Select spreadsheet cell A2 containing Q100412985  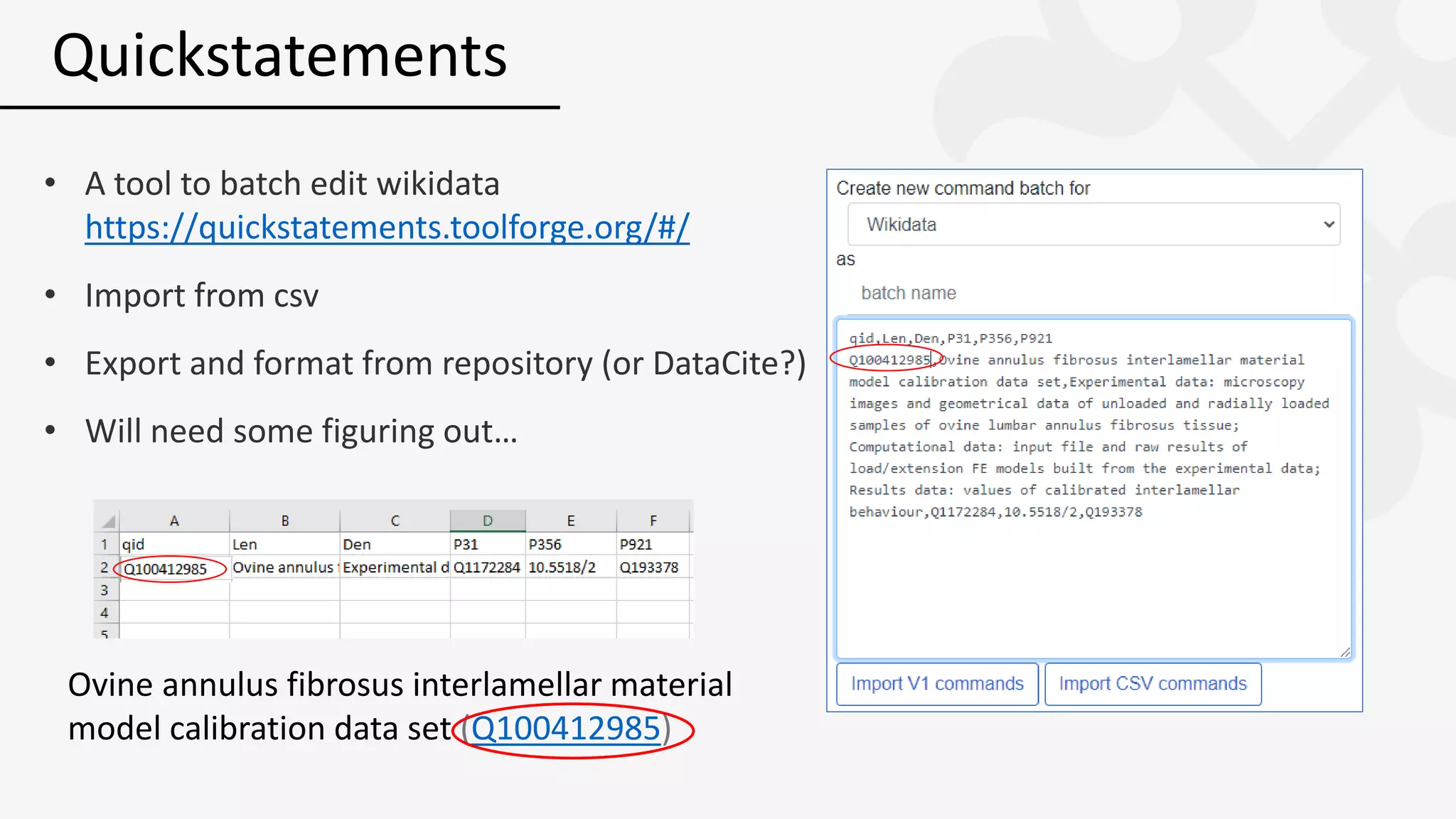click(x=174, y=568)
